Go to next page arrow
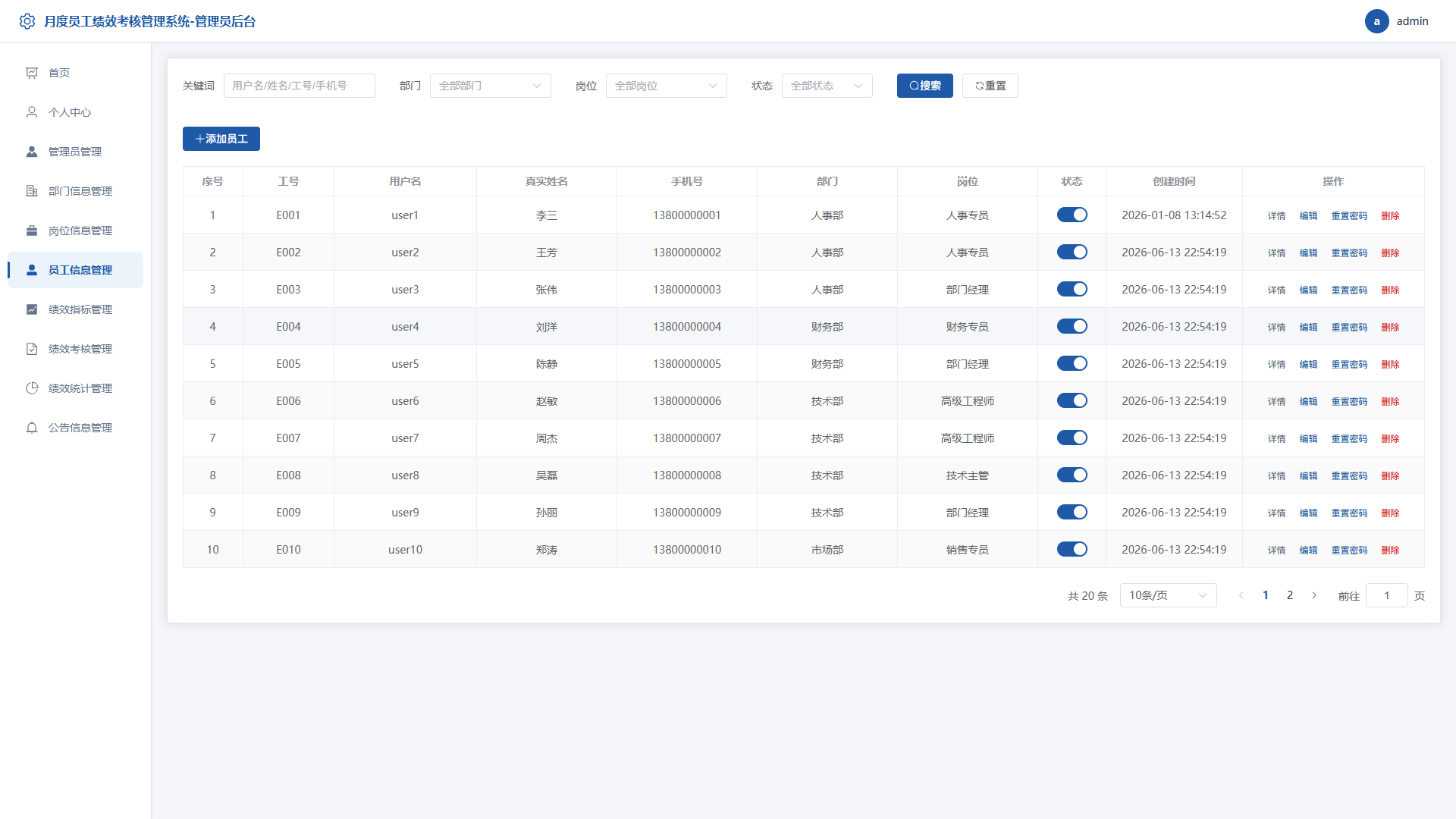This screenshot has width=1456, height=819. (1314, 595)
